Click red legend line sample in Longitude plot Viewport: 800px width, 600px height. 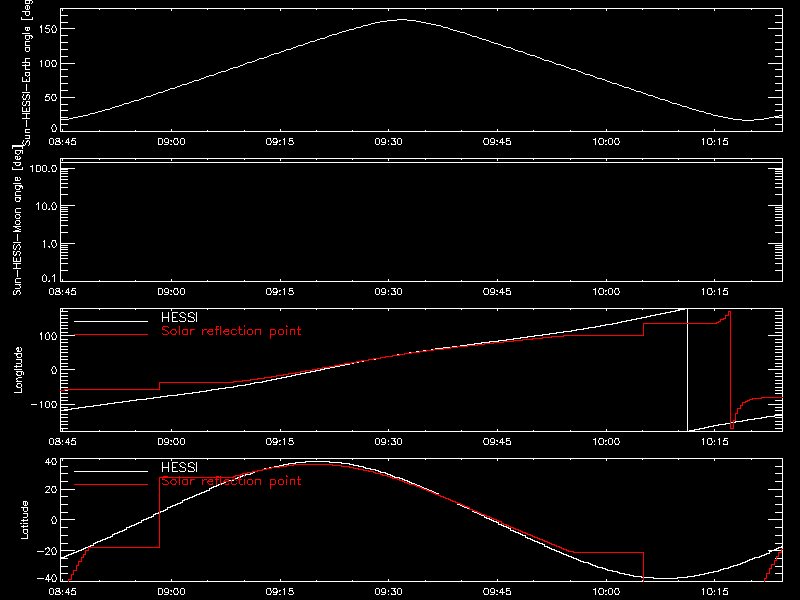[x=111, y=335]
